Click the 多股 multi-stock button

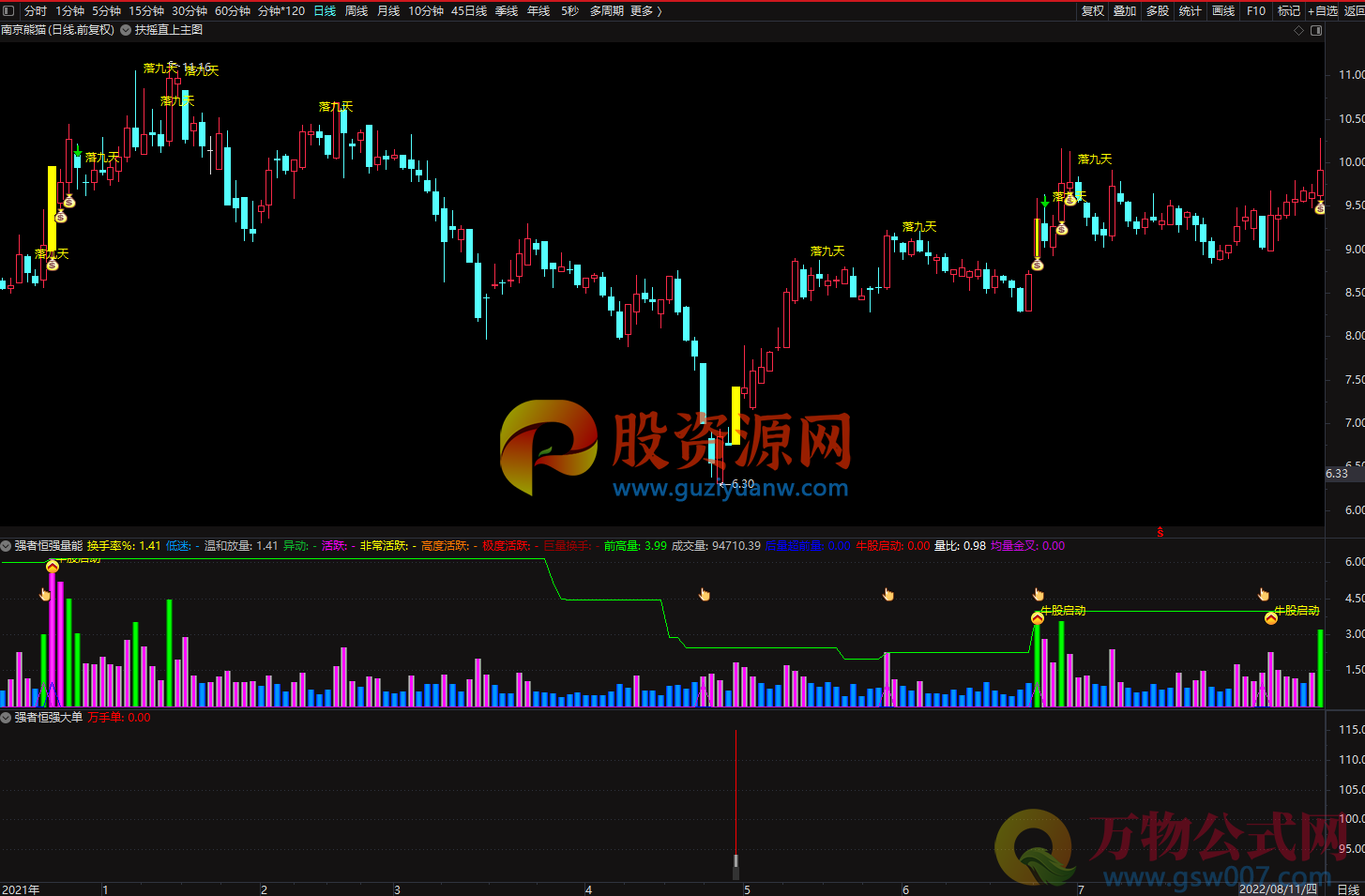pos(1158,10)
